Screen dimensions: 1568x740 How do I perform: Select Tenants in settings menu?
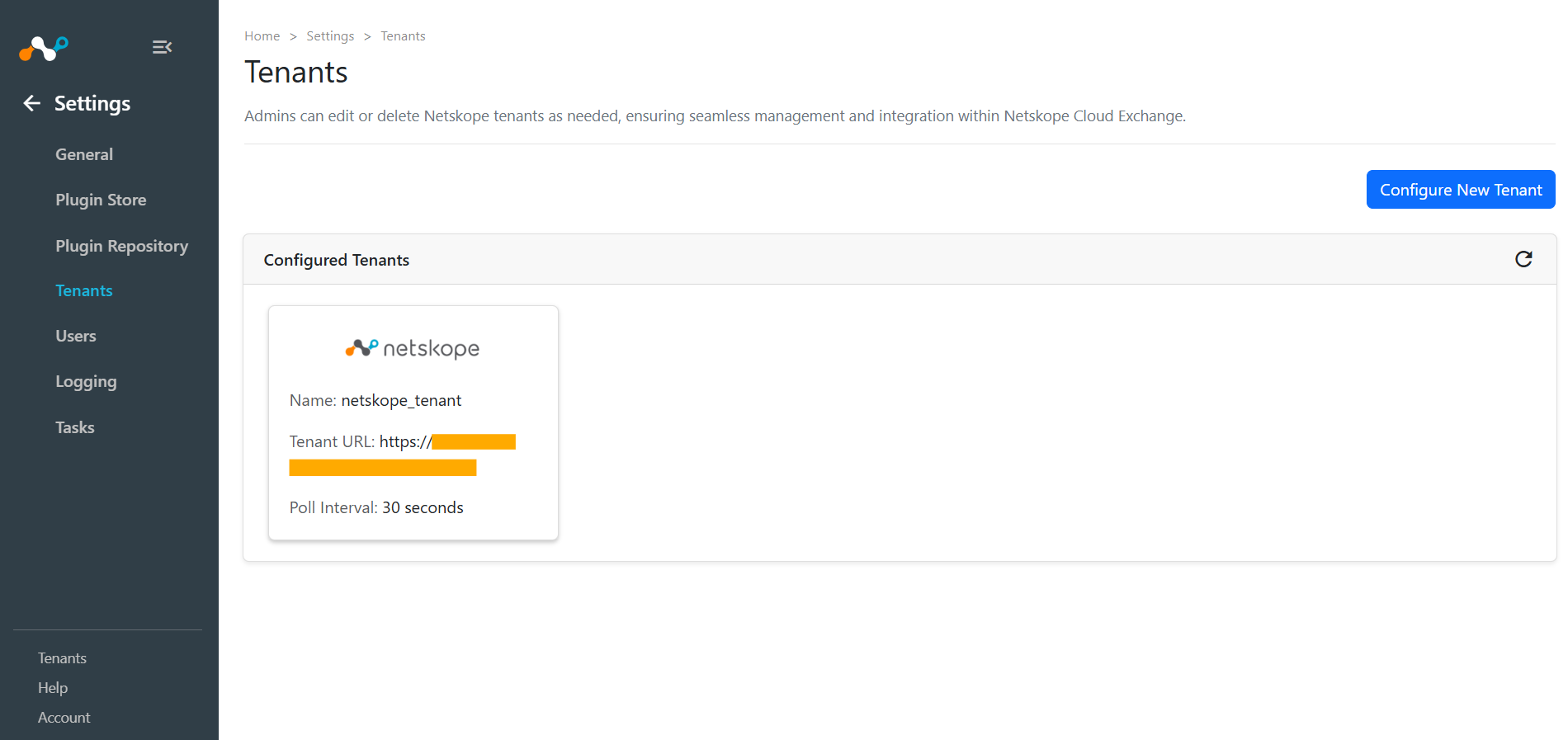(84, 290)
